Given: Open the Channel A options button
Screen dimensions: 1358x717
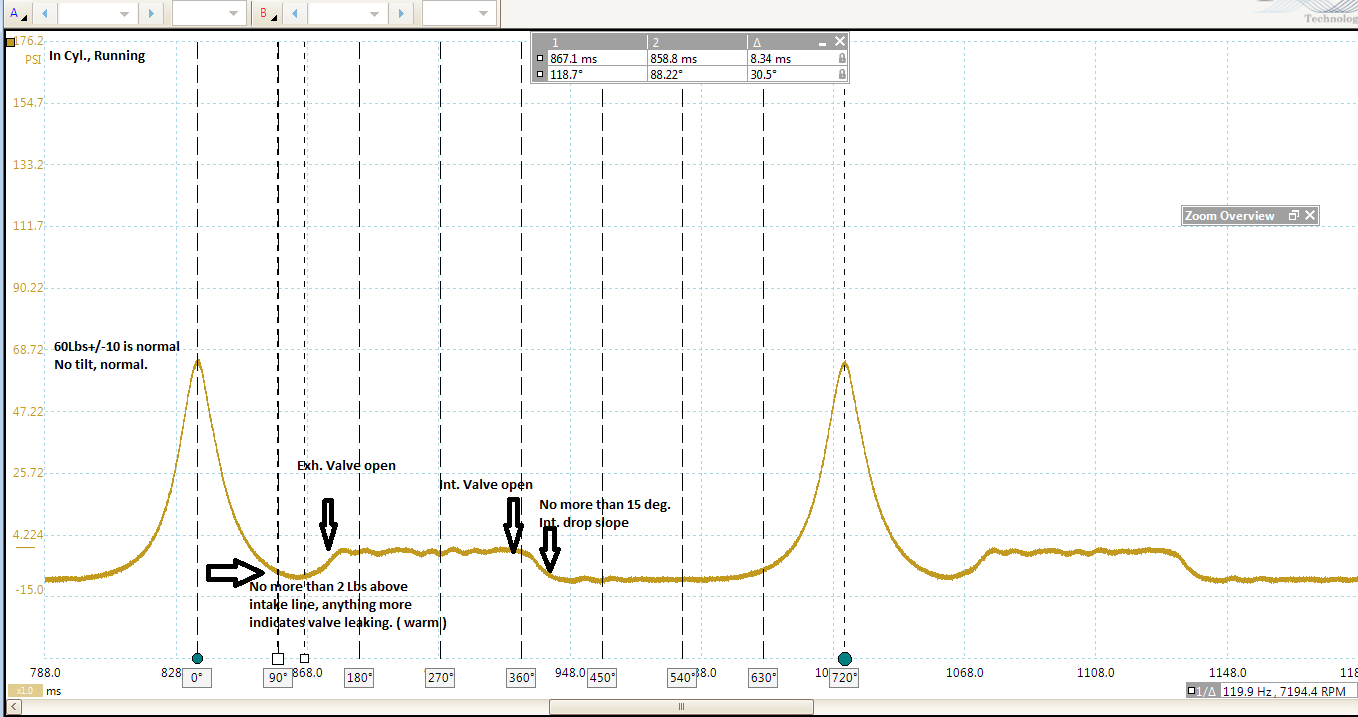Looking at the screenshot, I should [x=16, y=13].
